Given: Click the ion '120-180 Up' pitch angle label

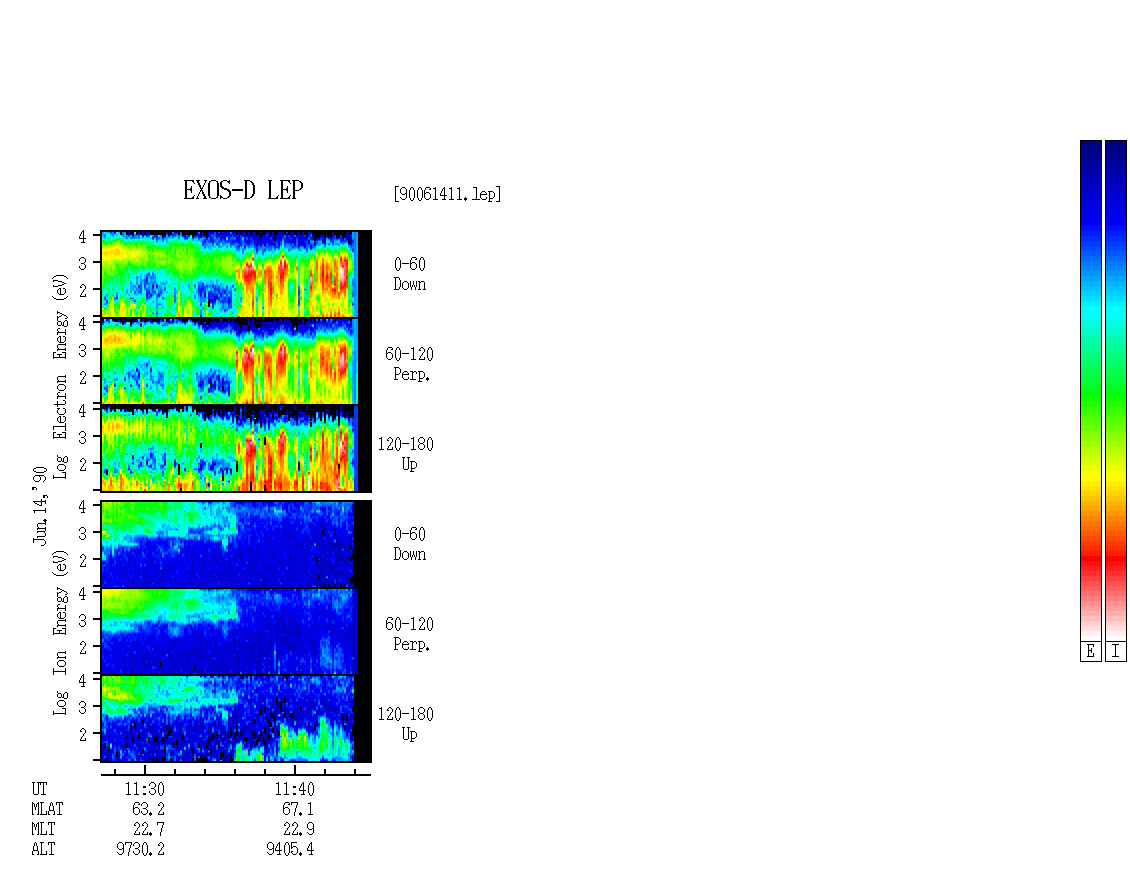Looking at the screenshot, I should 406,724.
